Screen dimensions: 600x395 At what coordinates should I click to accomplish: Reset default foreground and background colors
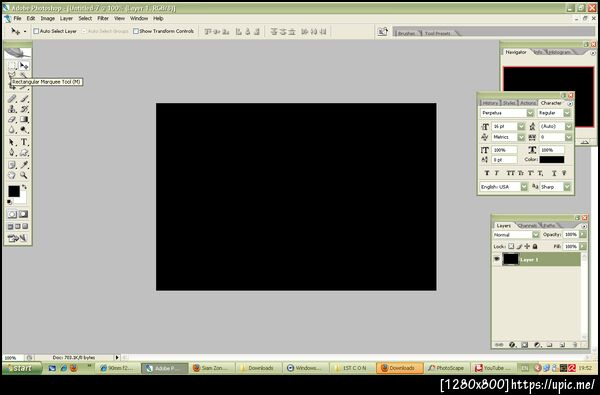pyautogui.click(x=10, y=202)
